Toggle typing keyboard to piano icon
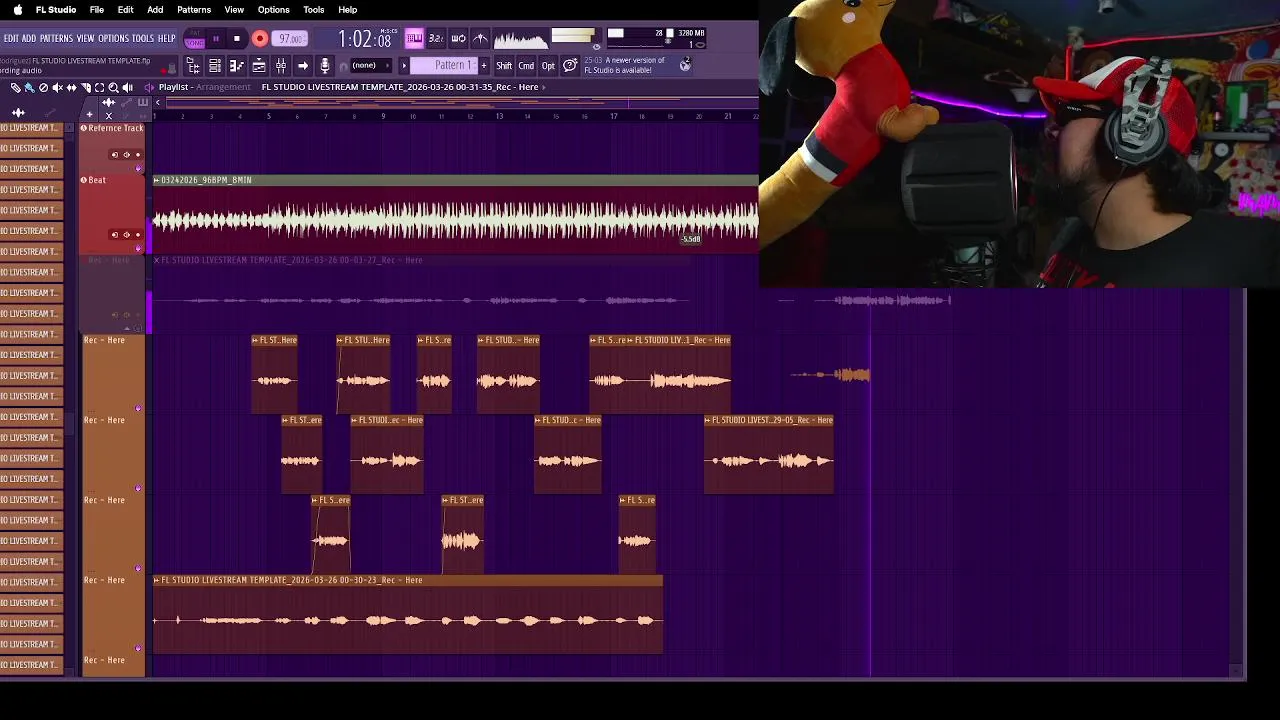Viewport: 1280px width, 720px height. (414, 38)
